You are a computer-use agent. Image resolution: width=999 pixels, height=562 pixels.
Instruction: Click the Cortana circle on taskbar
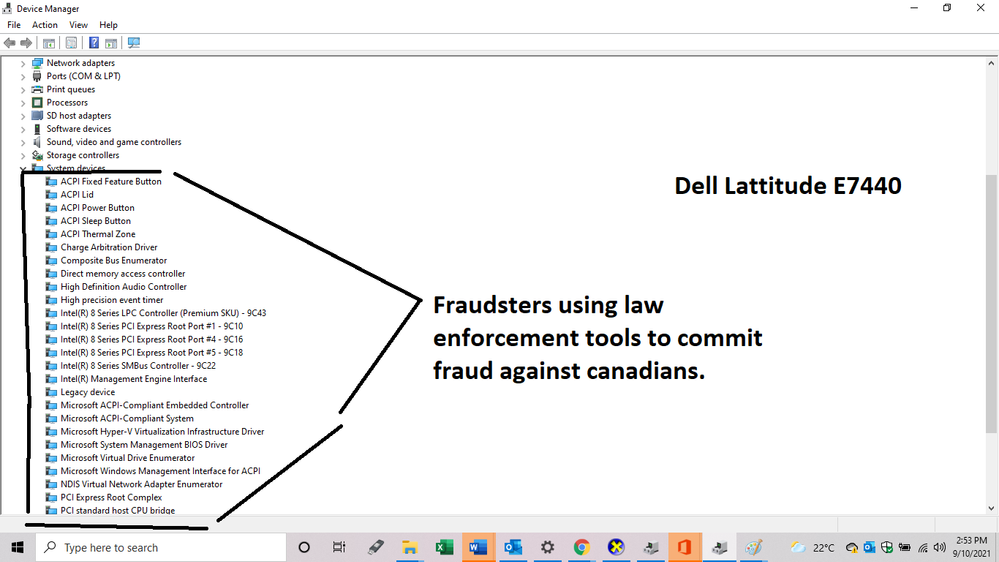tap(304, 547)
